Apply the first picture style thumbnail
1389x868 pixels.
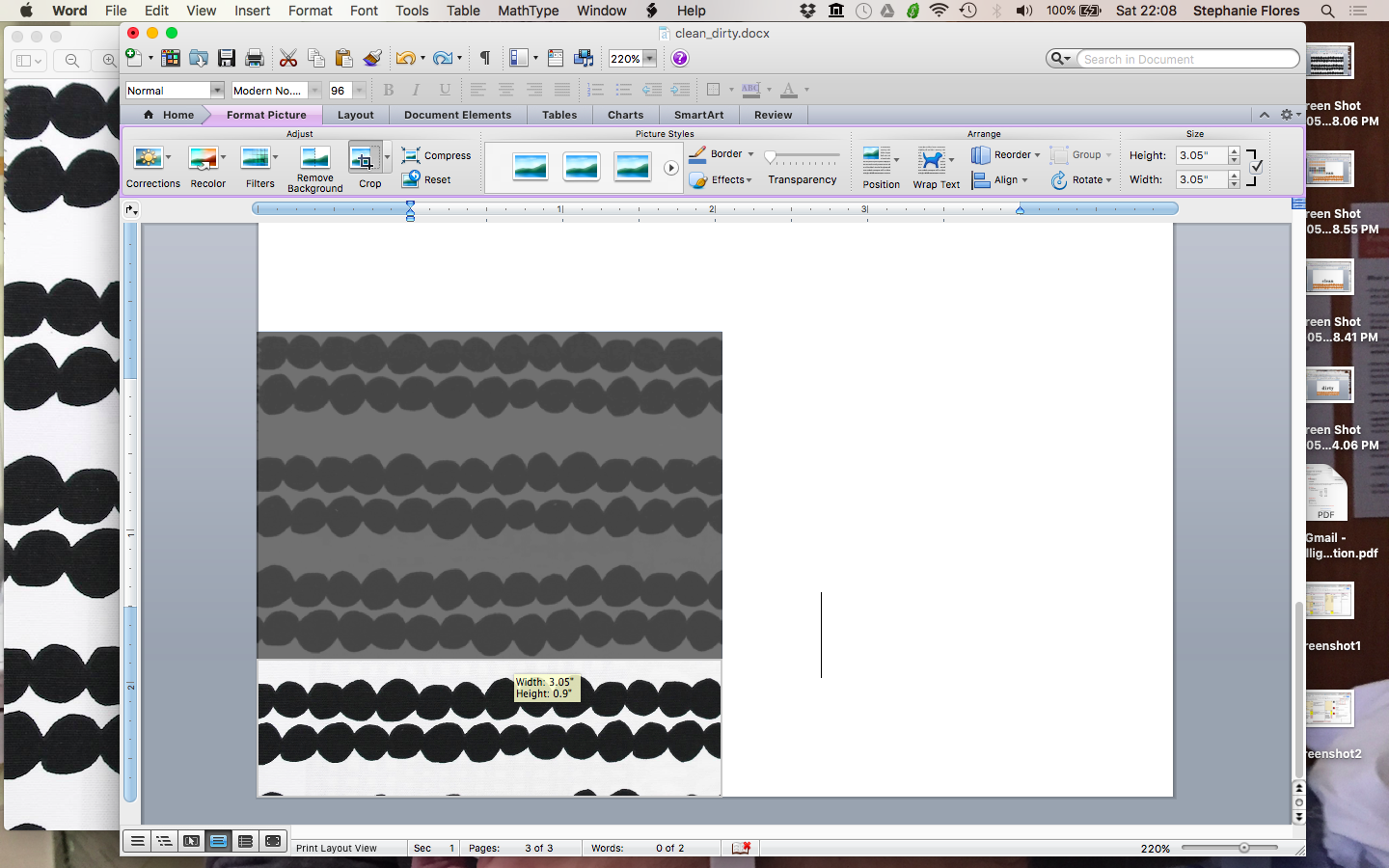531,167
